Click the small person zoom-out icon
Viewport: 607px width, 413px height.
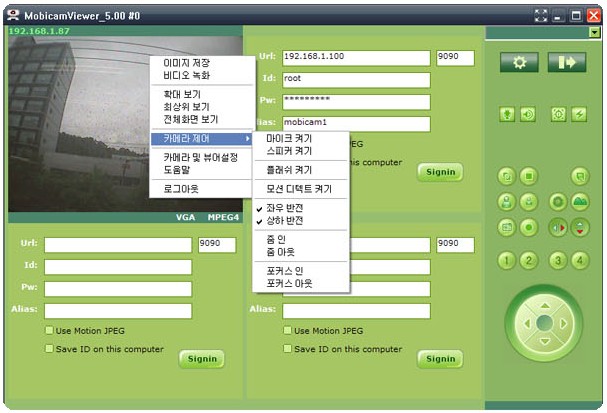point(529,202)
